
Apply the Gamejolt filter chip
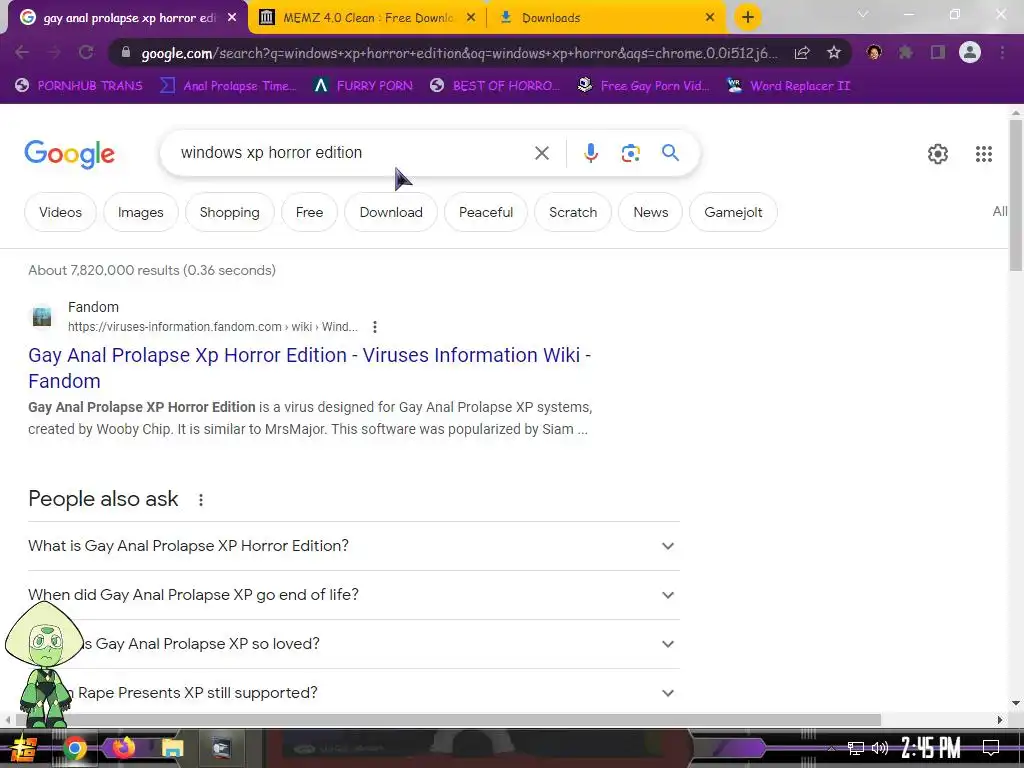tap(733, 212)
